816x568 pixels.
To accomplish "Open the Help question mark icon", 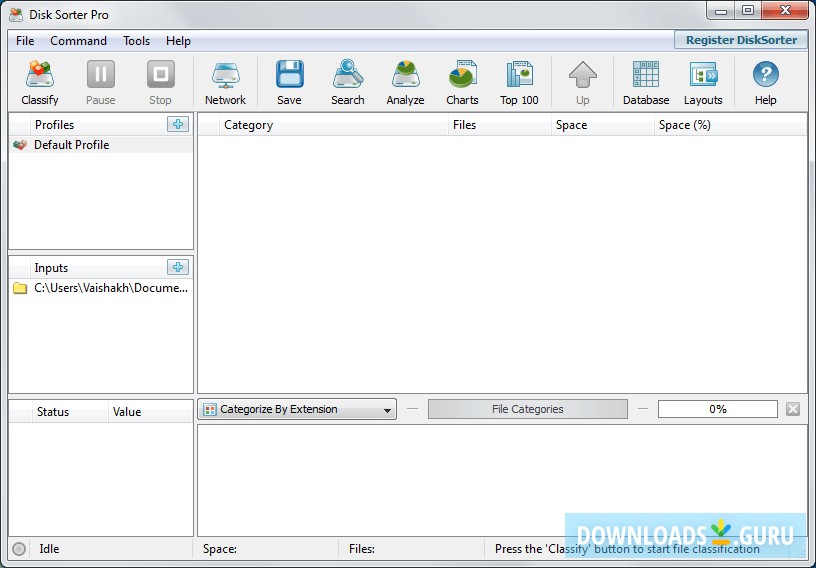I will (766, 74).
